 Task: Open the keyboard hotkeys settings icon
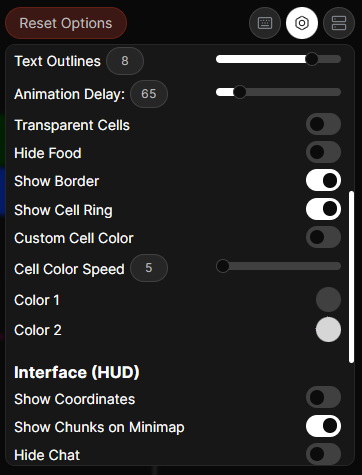point(265,23)
